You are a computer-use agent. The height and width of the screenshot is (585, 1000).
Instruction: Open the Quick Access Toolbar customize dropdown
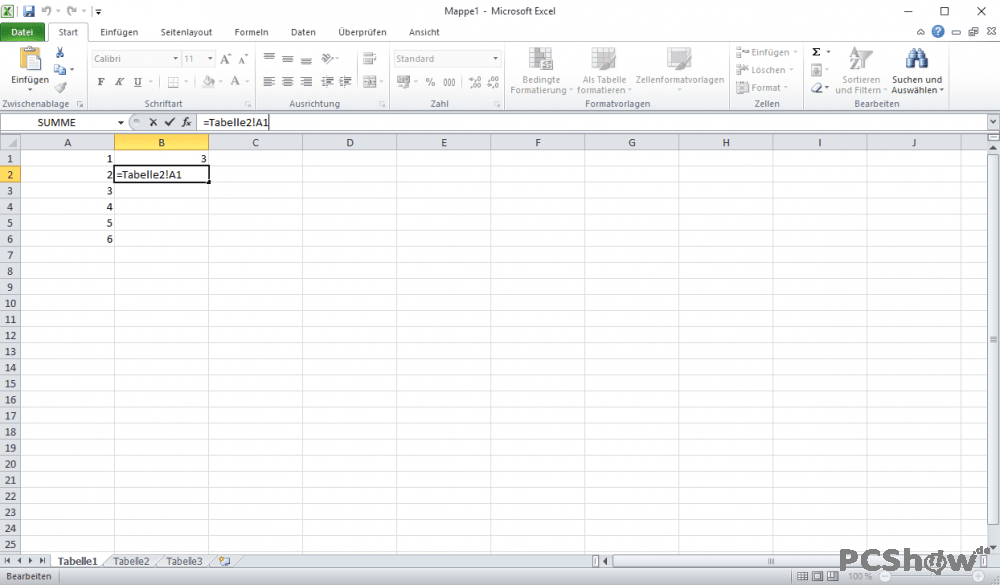click(x=98, y=11)
